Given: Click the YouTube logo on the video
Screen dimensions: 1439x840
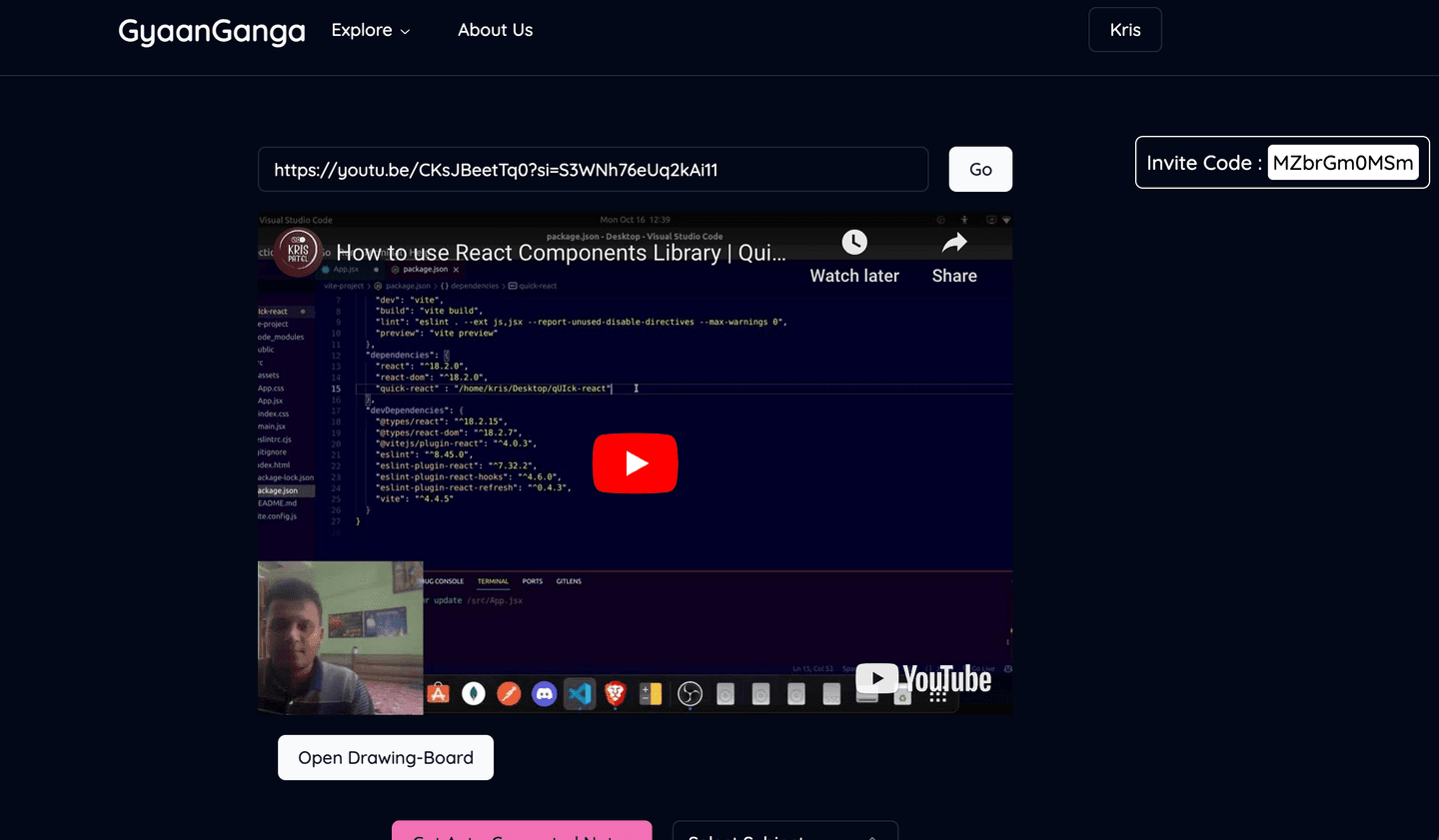Looking at the screenshot, I should [923, 679].
